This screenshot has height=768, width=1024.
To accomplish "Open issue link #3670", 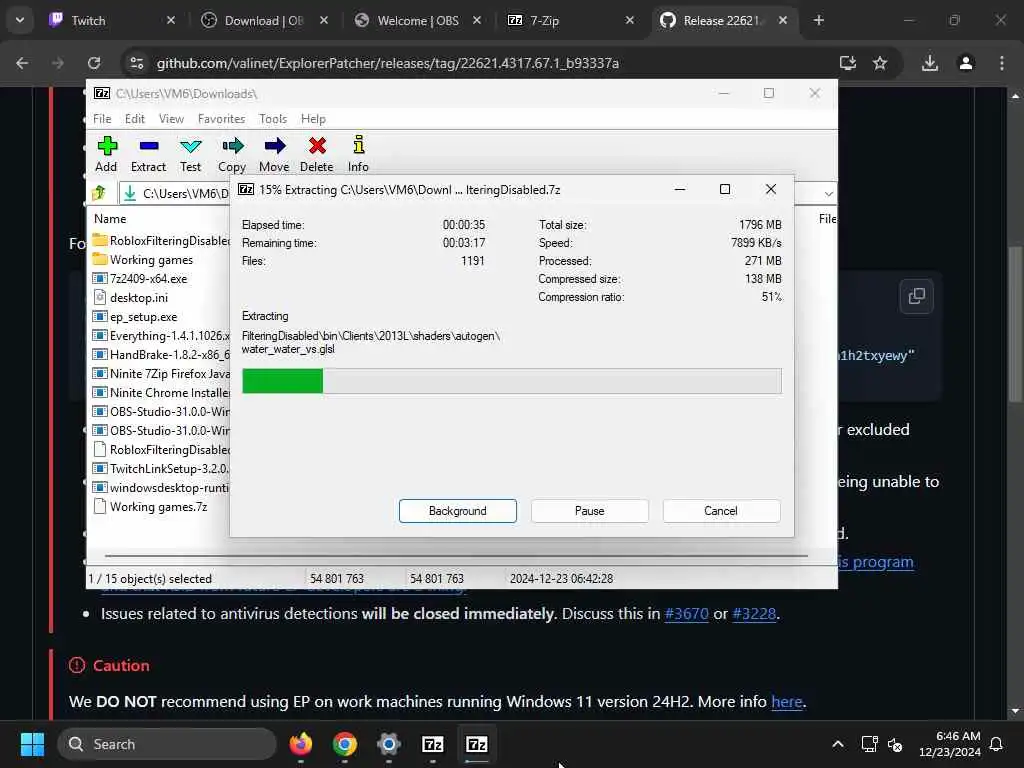I will point(686,614).
